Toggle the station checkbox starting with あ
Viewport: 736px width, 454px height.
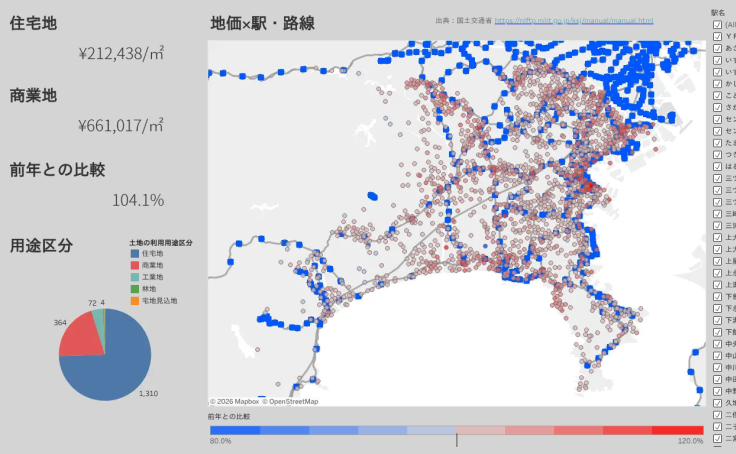tap(717, 48)
